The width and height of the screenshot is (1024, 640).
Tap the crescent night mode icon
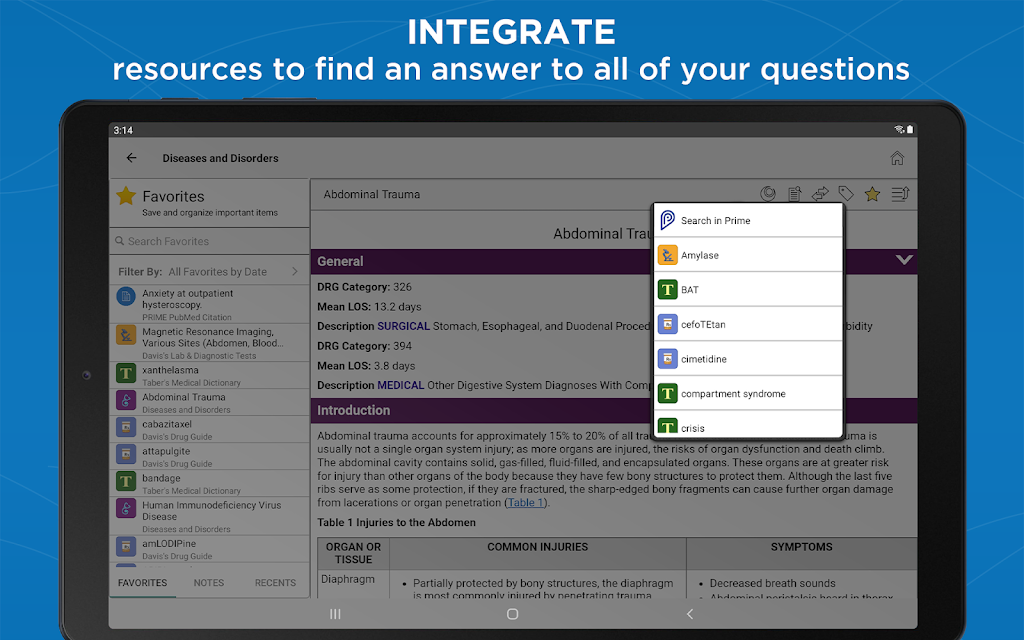pos(768,194)
